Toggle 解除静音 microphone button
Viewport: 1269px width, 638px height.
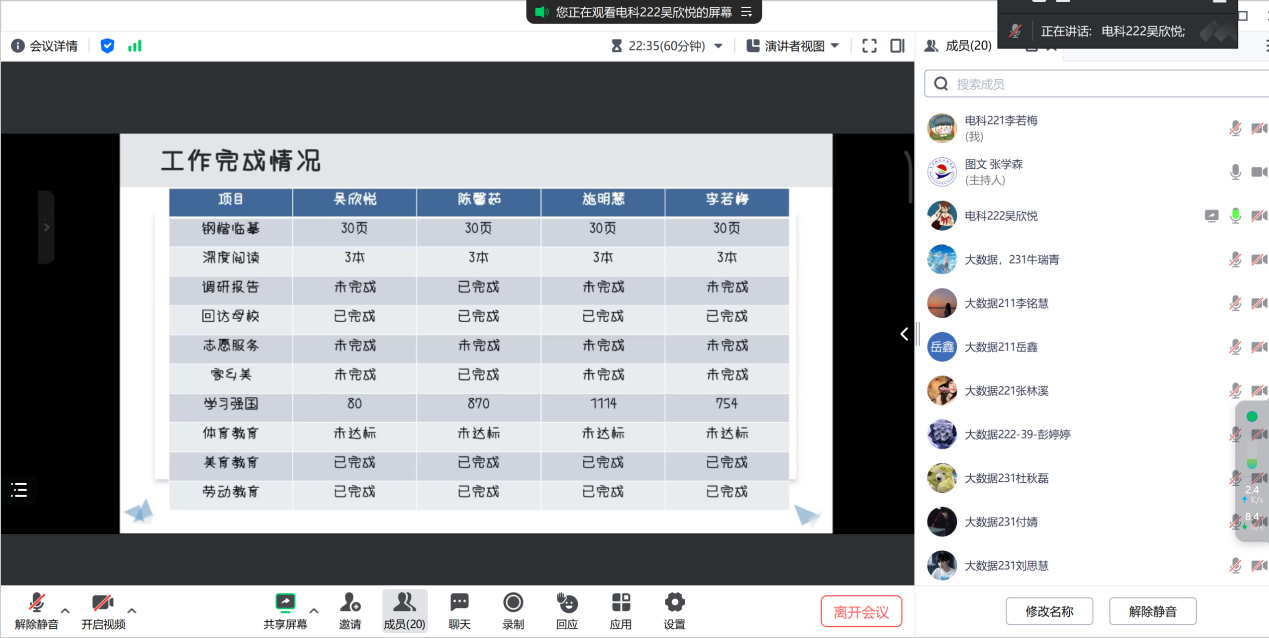coord(37,603)
